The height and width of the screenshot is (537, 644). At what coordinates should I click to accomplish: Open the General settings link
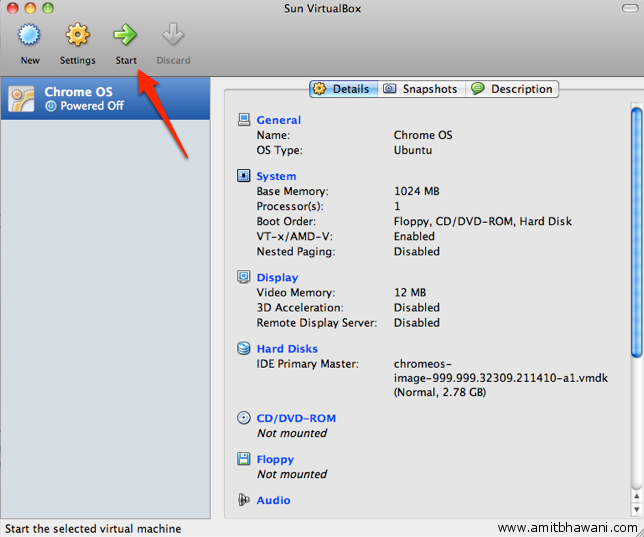278,120
